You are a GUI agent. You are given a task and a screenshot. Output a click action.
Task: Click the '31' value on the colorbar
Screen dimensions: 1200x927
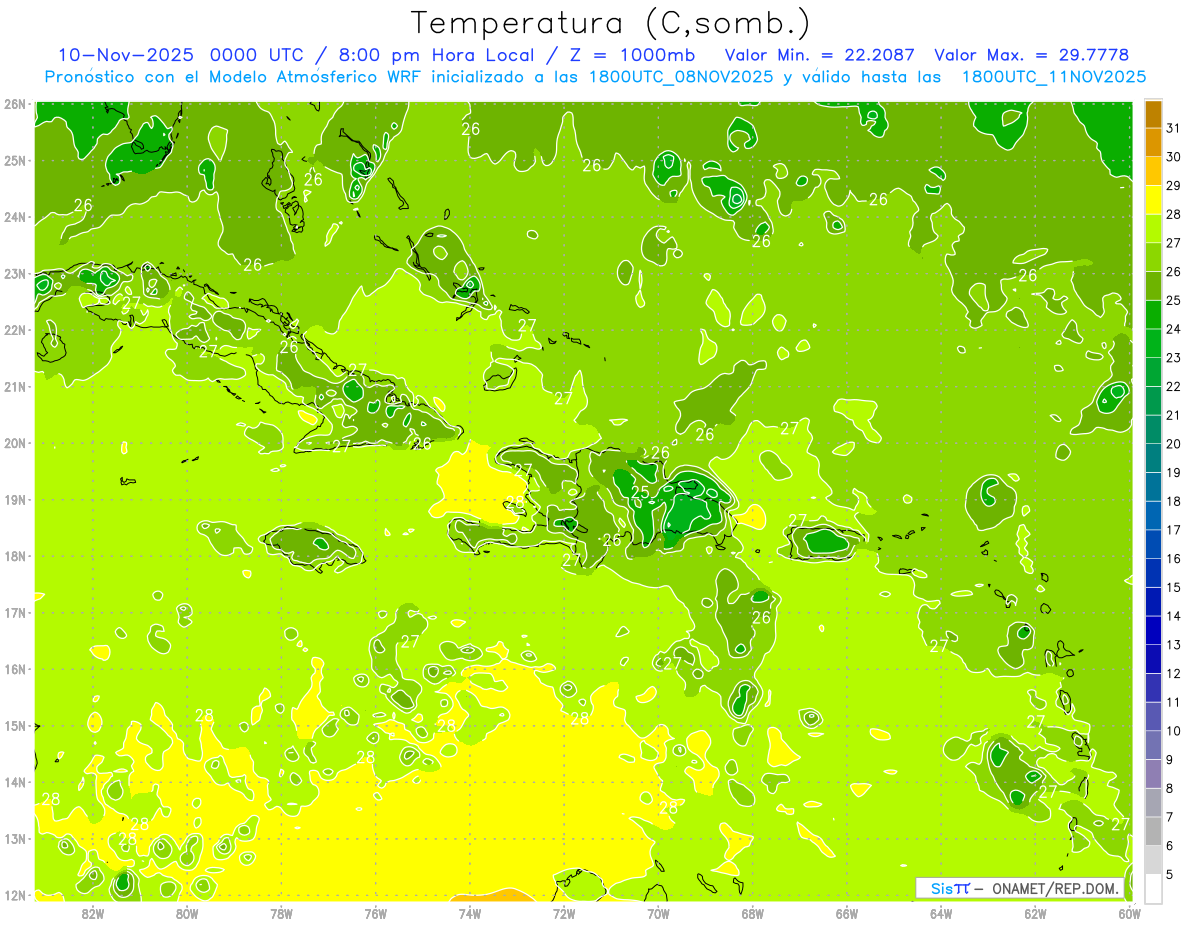(x=1174, y=128)
